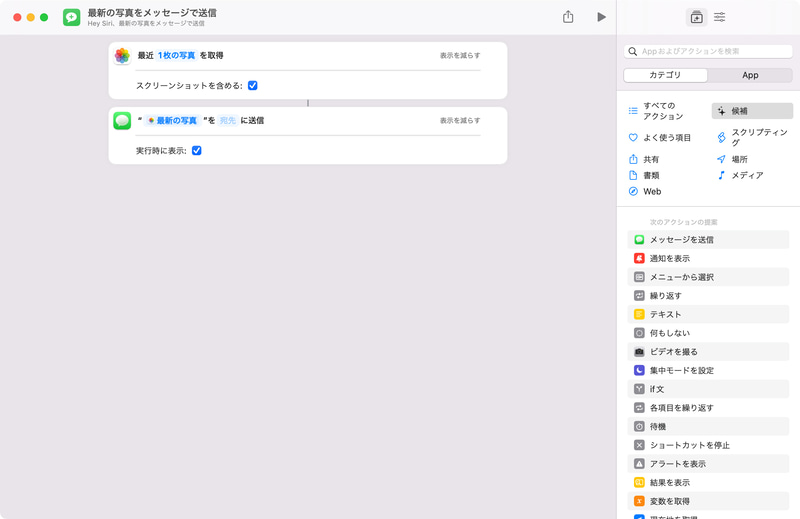This screenshot has width=800, height=519.
Task: Add the メッセージを送信 action
Action: coord(708,240)
